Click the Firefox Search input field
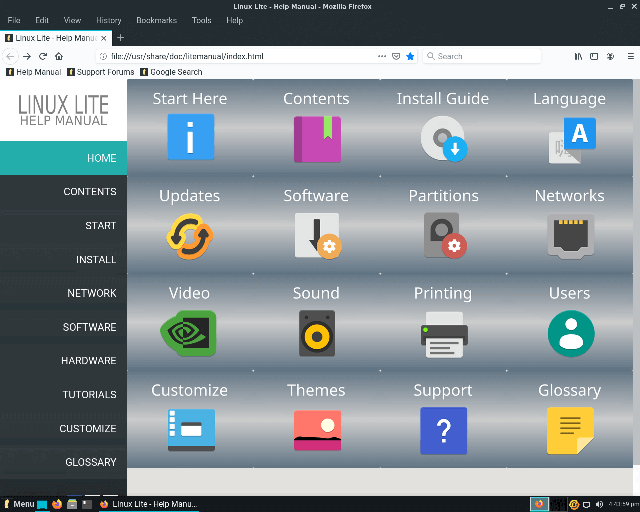Viewport: 640px width, 512px height. pos(485,56)
